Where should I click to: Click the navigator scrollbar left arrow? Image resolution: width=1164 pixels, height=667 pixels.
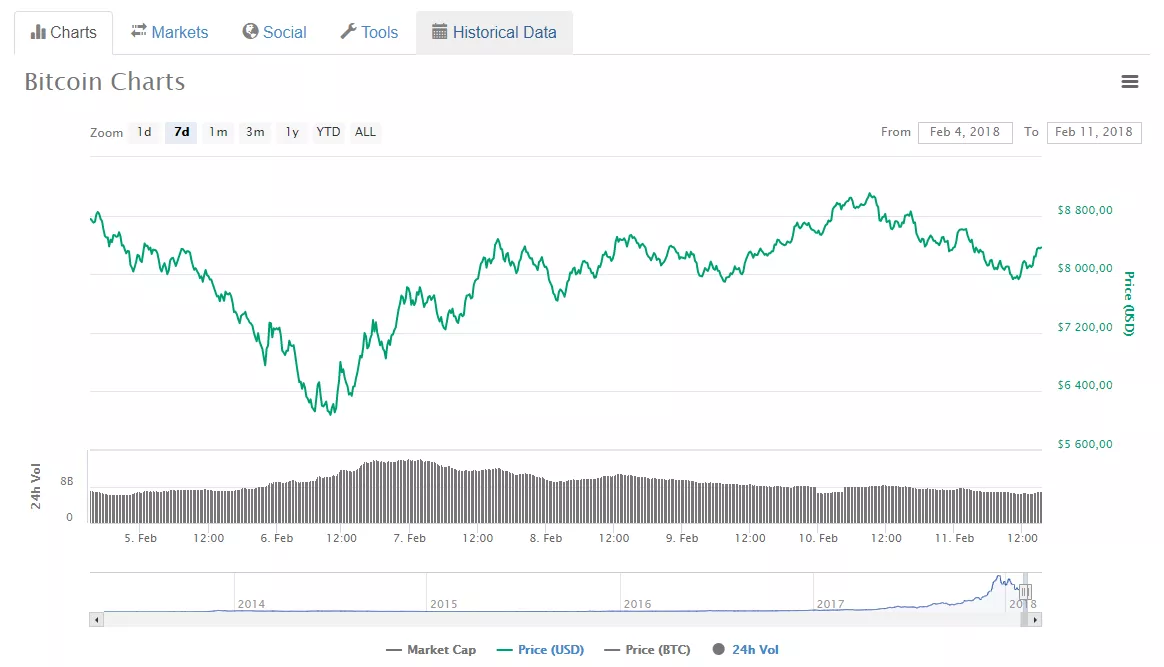[96, 620]
